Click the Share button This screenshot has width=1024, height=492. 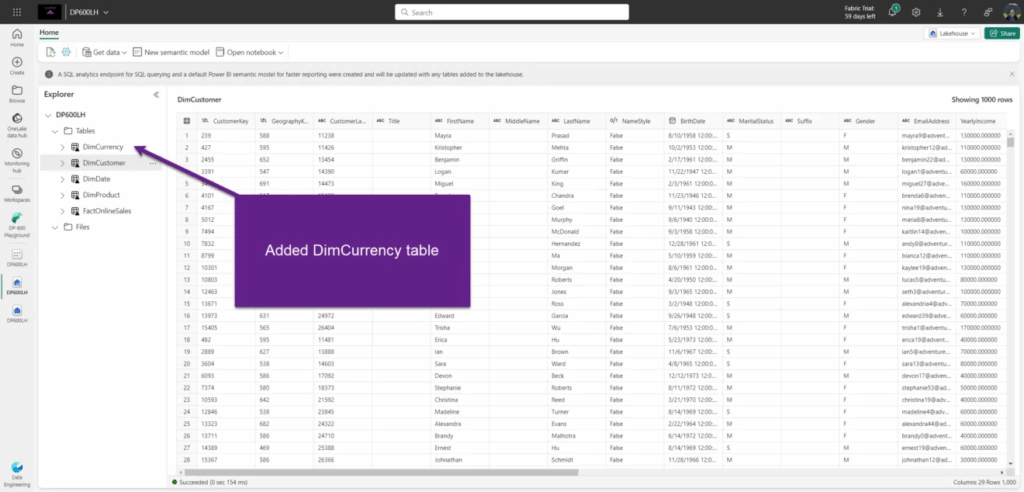tap(1002, 33)
